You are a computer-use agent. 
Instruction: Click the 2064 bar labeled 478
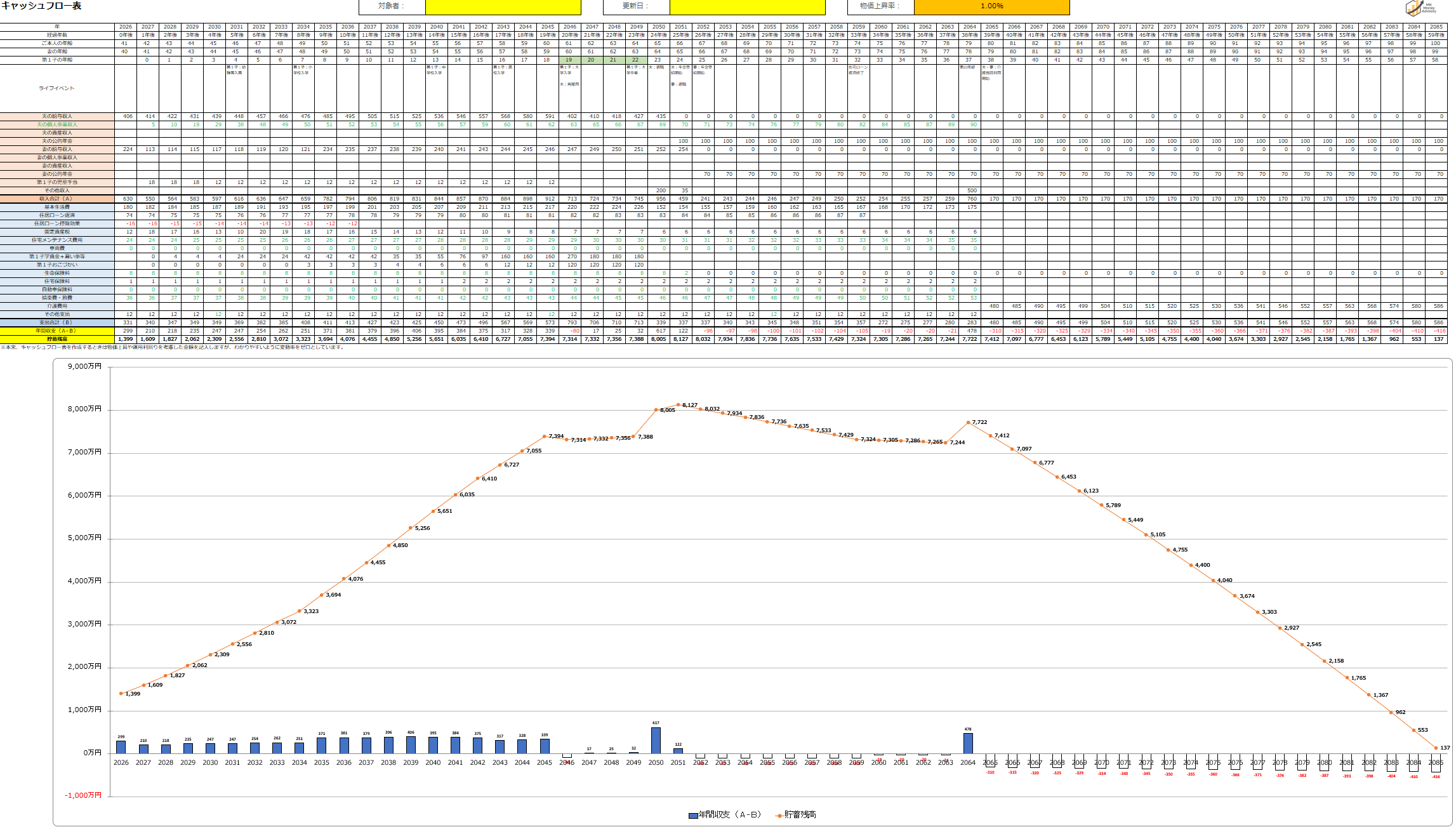(x=968, y=743)
